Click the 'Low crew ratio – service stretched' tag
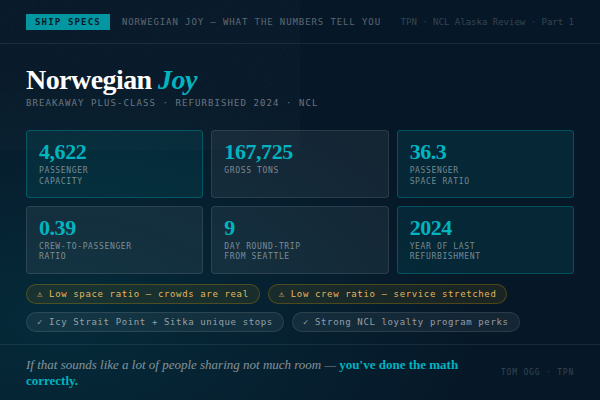The image size is (600, 400). (x=387, y=294)
